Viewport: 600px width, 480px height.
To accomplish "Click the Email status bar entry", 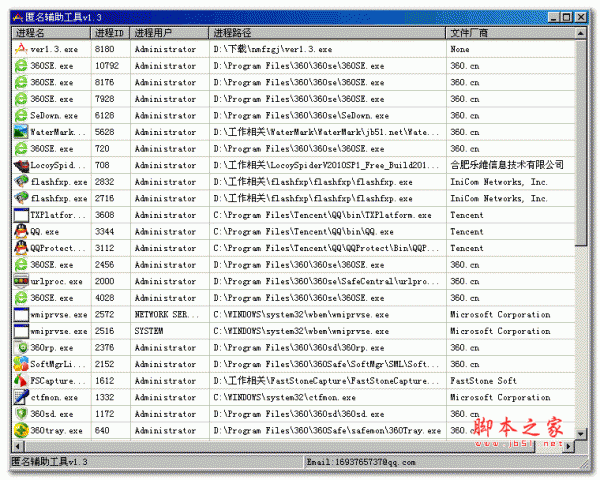I will (361, 462).
